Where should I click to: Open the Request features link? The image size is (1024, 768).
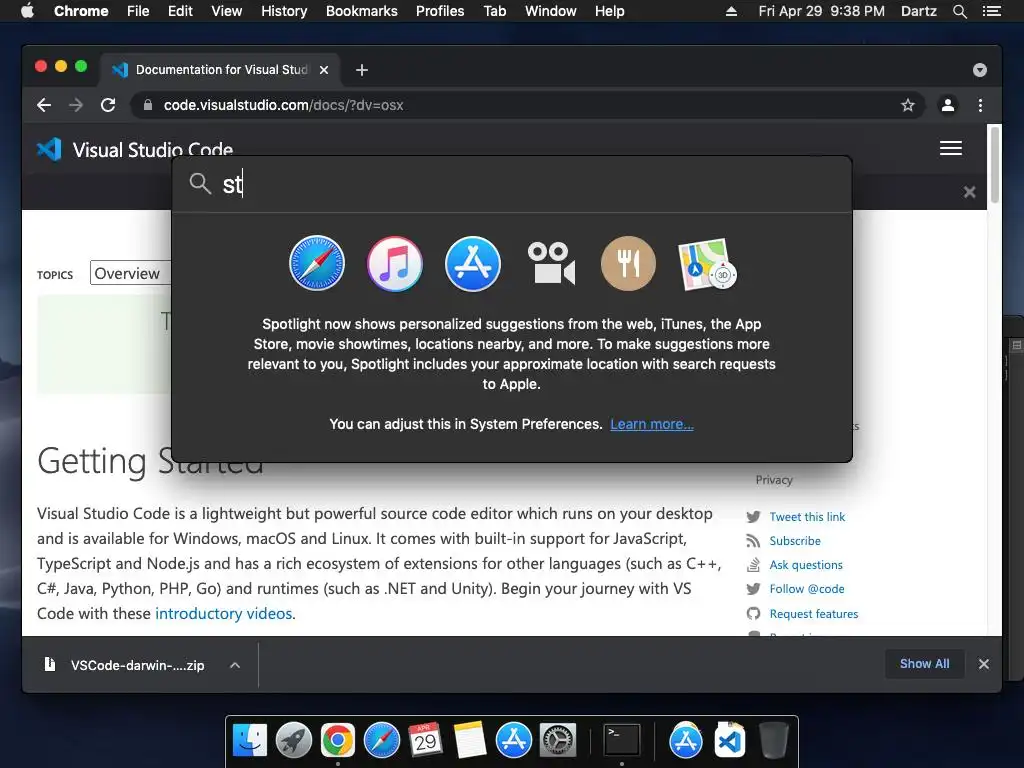[x=814, y=614]
